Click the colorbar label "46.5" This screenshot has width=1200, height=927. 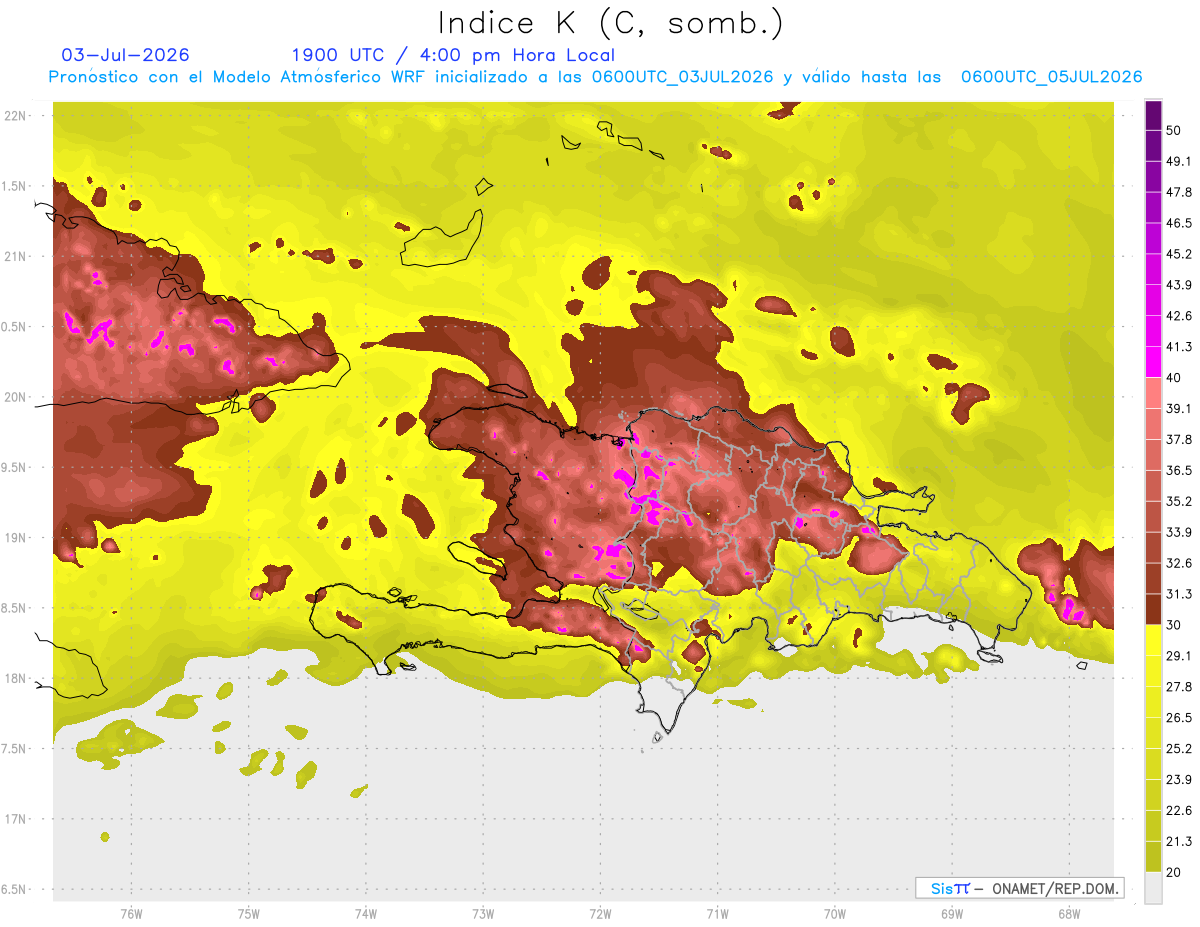(1178, 223)
